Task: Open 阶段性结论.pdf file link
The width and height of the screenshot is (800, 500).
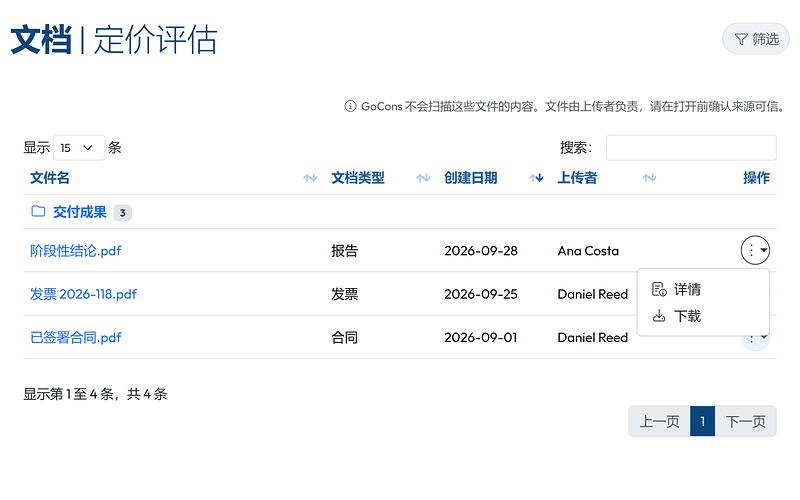Action: coord(76,251)
